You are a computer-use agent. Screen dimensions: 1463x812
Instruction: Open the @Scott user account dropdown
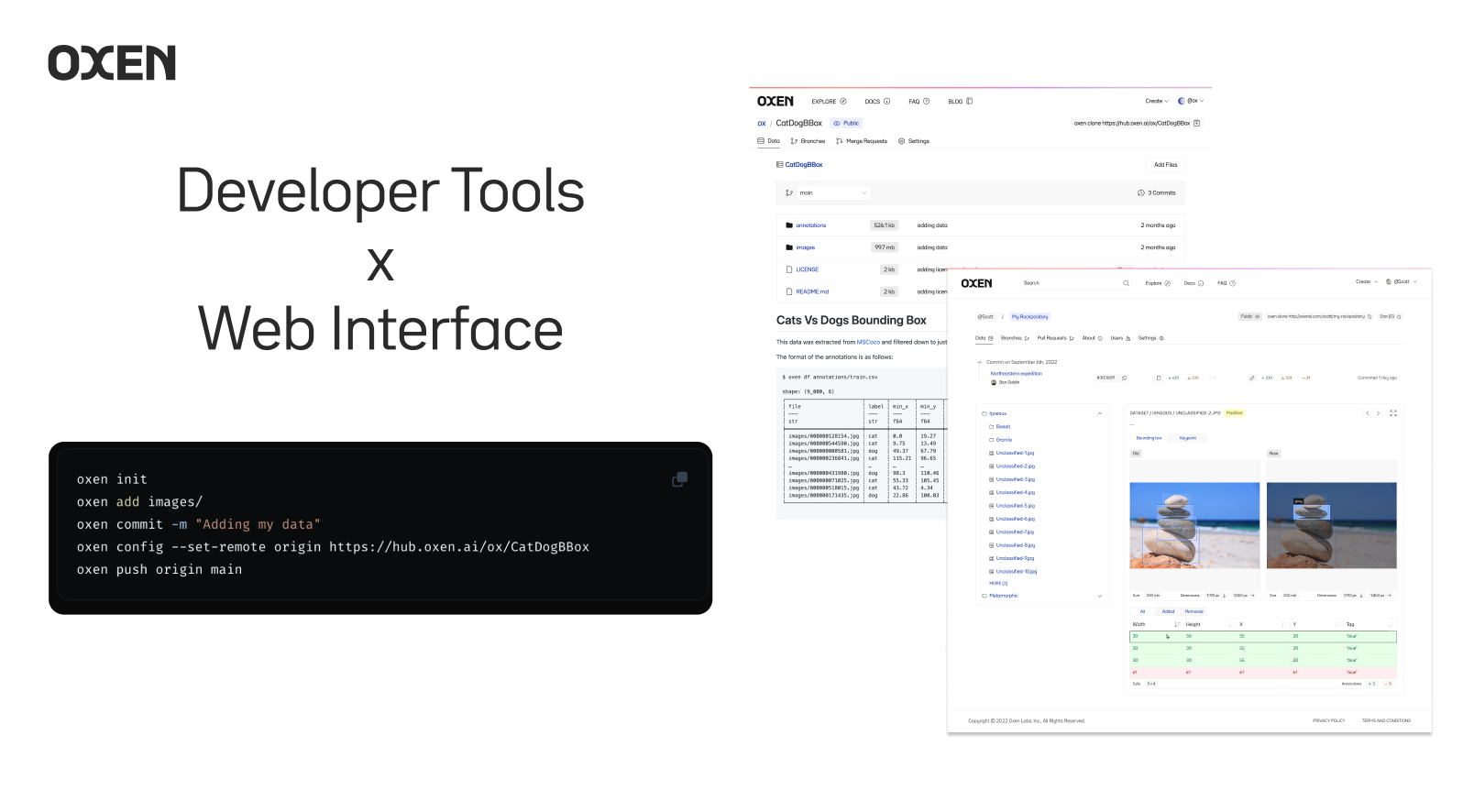(x=1402, y=282)
